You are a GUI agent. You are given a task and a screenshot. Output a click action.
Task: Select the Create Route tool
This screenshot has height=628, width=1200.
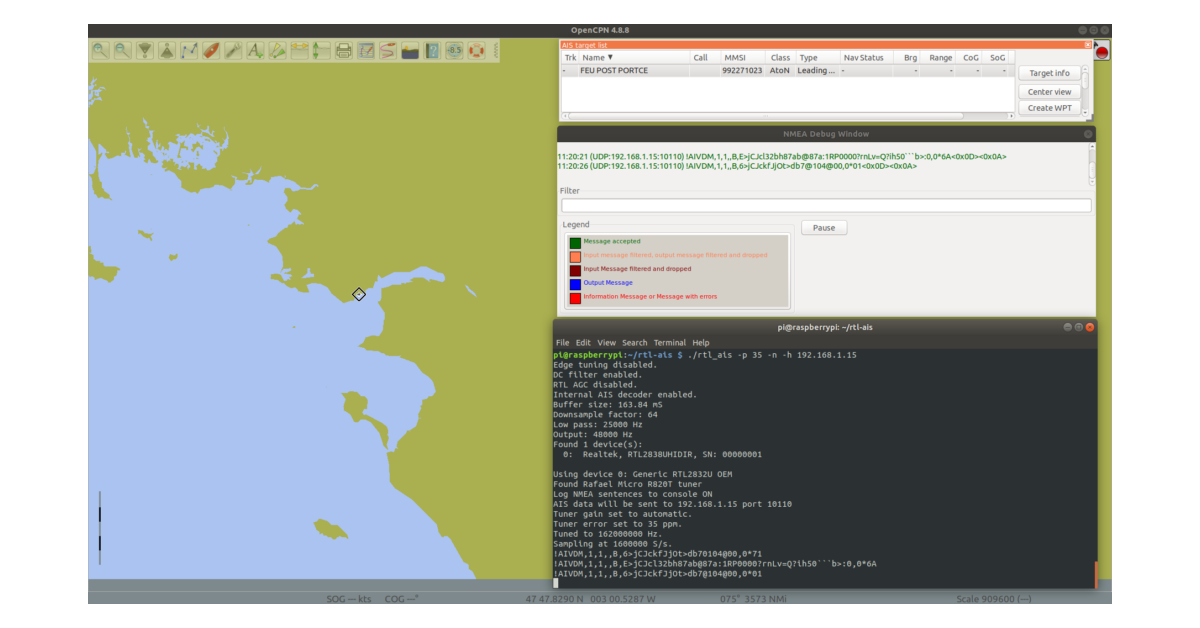coord(189,50)
